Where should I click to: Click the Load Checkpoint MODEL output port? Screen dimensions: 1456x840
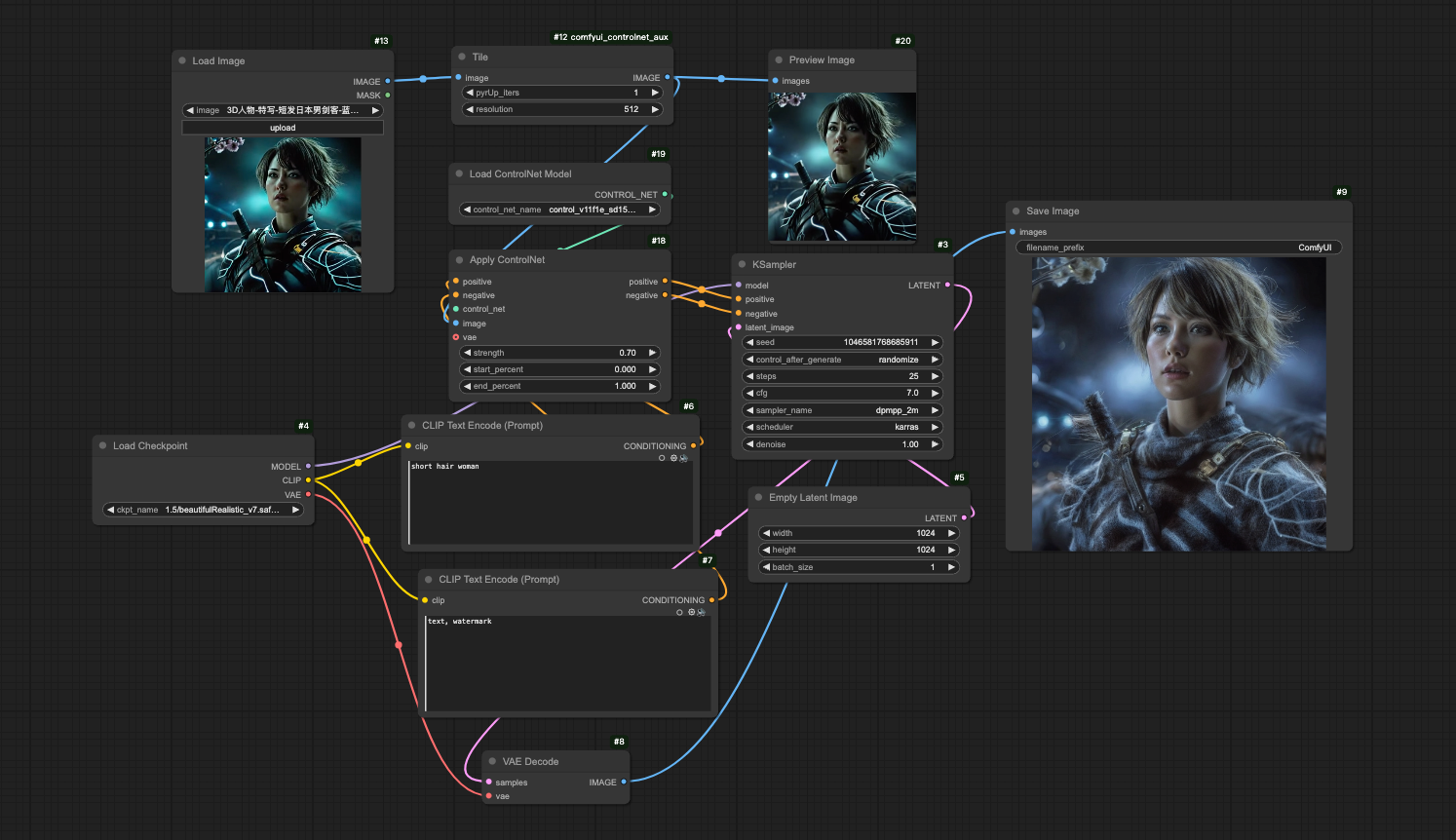pos(309,466)
